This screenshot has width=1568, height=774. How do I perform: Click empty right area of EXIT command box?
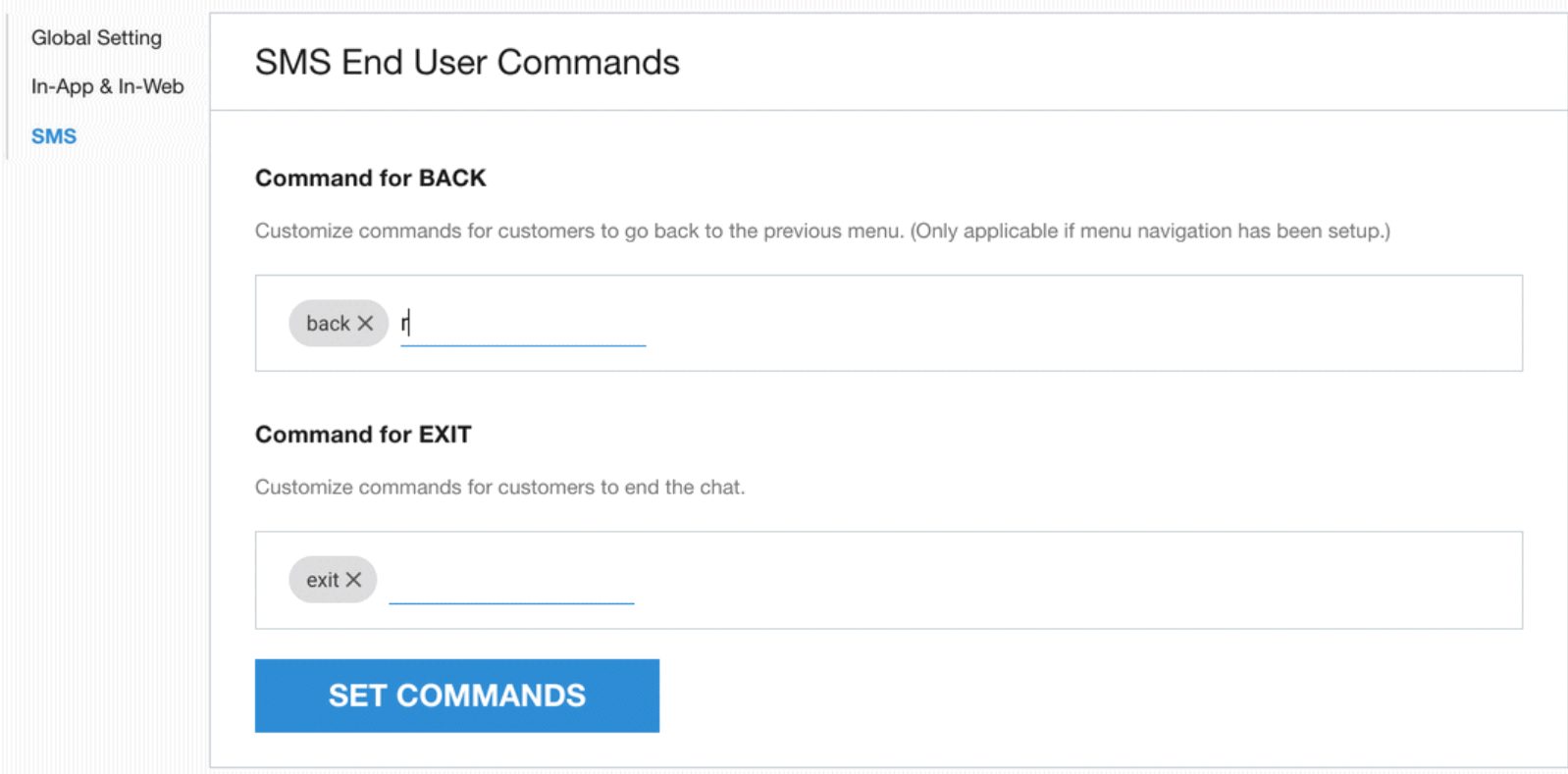tap(1079, 581)
